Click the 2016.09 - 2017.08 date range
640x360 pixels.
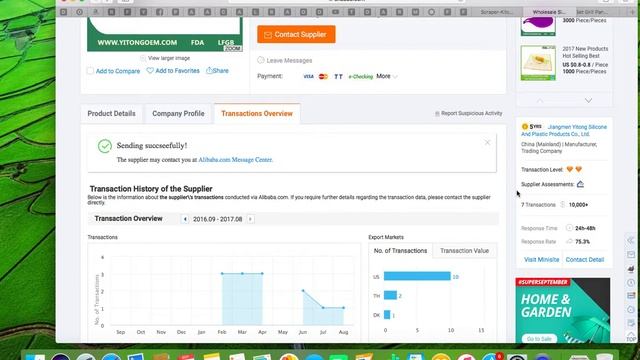tap(218, 219)
